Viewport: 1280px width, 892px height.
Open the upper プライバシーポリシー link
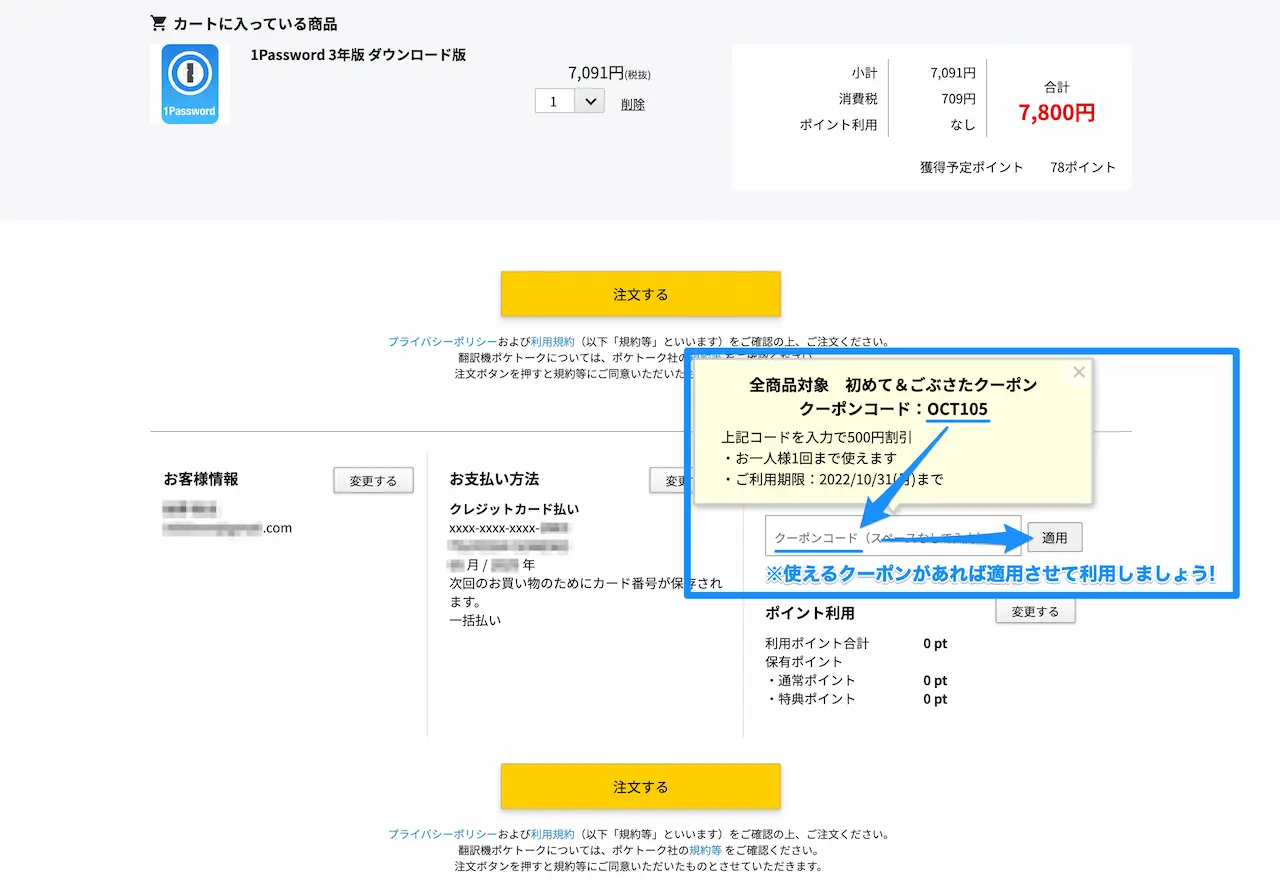[x=442, y=342]
